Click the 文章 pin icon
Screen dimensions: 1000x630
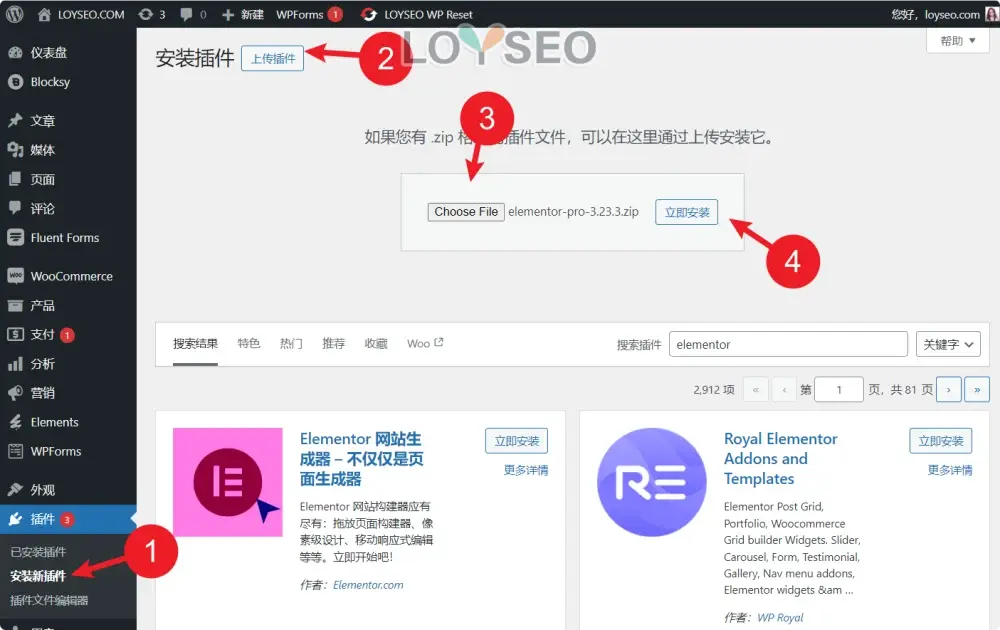[15, 121]
